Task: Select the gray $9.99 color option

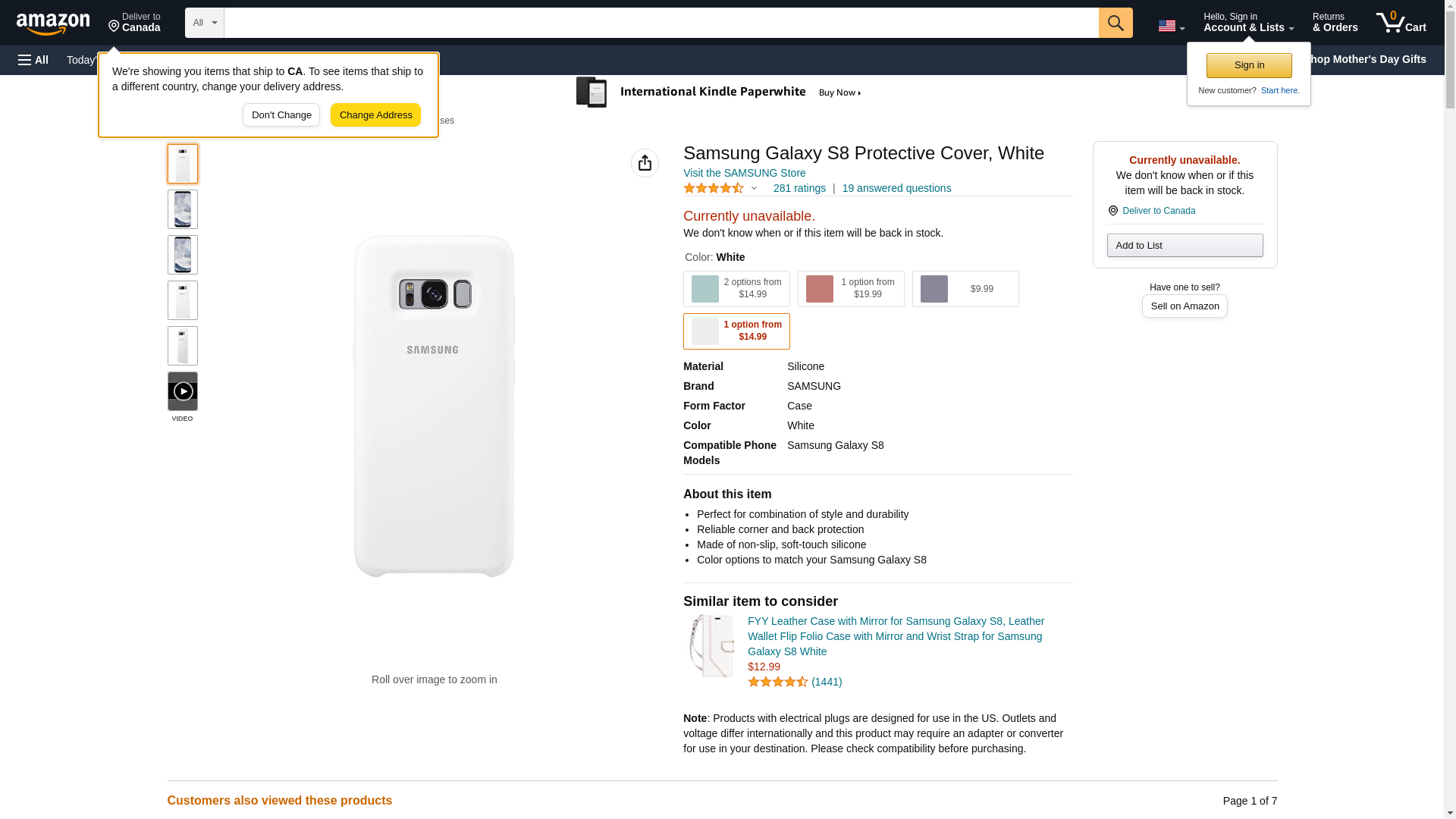Action: 965,289
